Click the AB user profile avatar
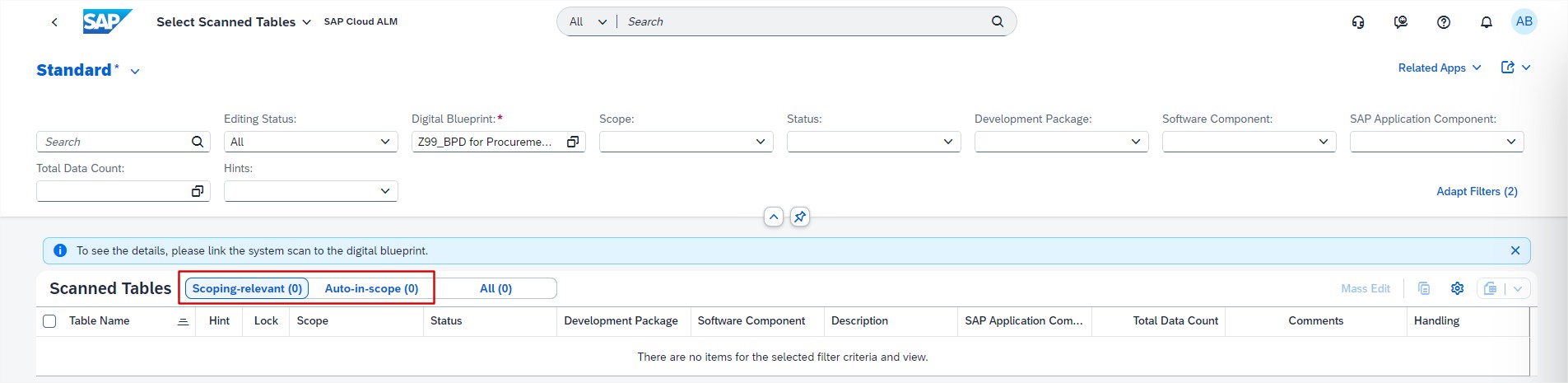The height and width of the screenshot is (383, 1568). (1524, 21)
